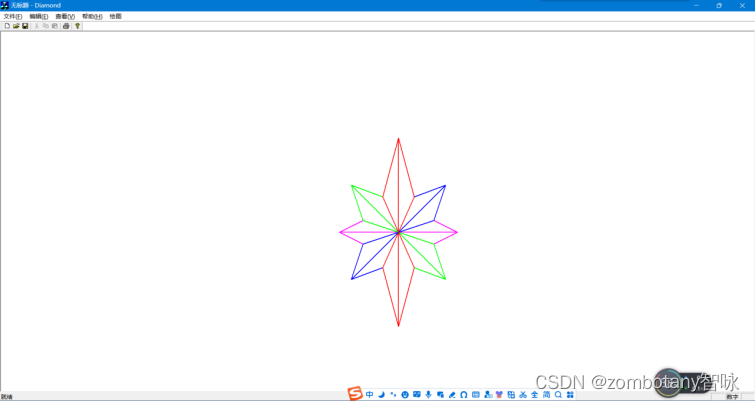Screen dimensions: 755x402
Task: Click the About help toolbar icon
Action: [78, 26]
